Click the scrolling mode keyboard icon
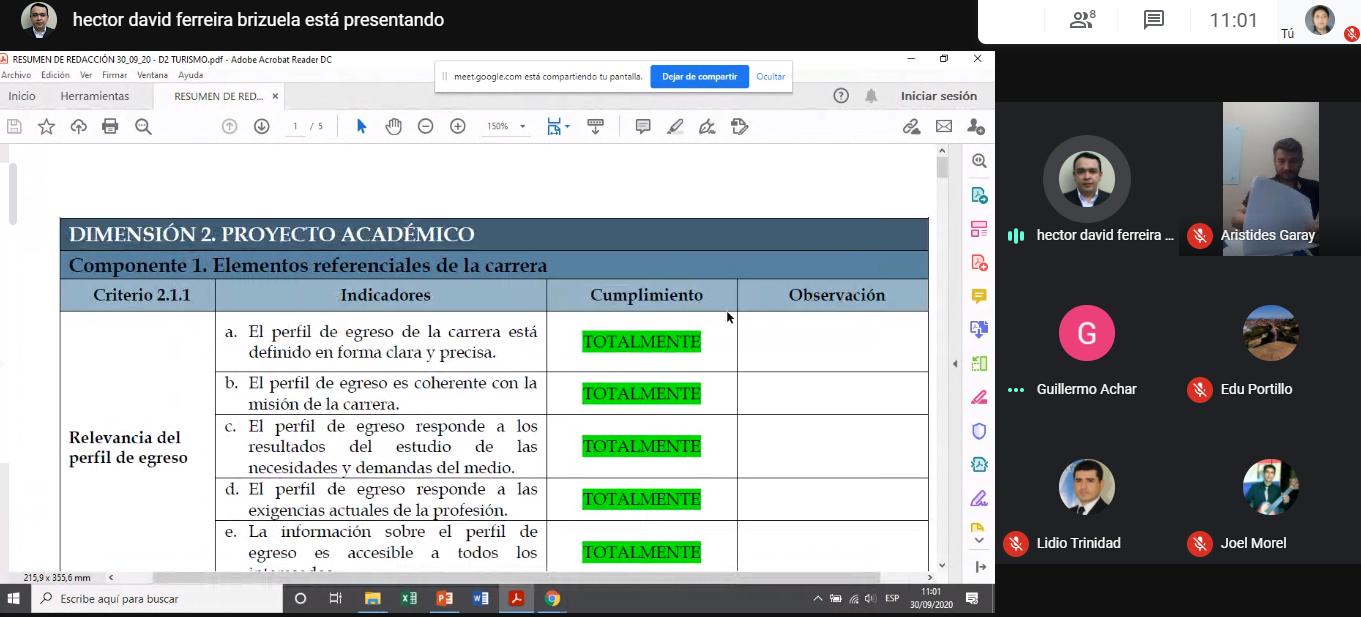 point(595,126)
